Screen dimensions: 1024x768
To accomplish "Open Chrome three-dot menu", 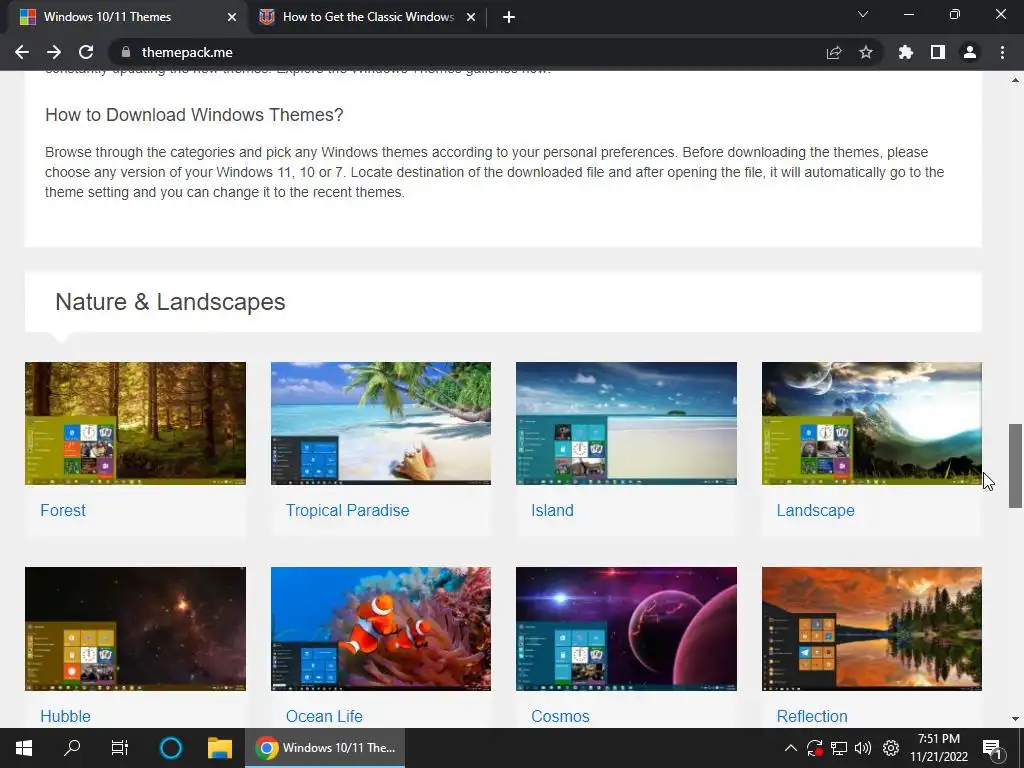I will [x=1002, y=52].
